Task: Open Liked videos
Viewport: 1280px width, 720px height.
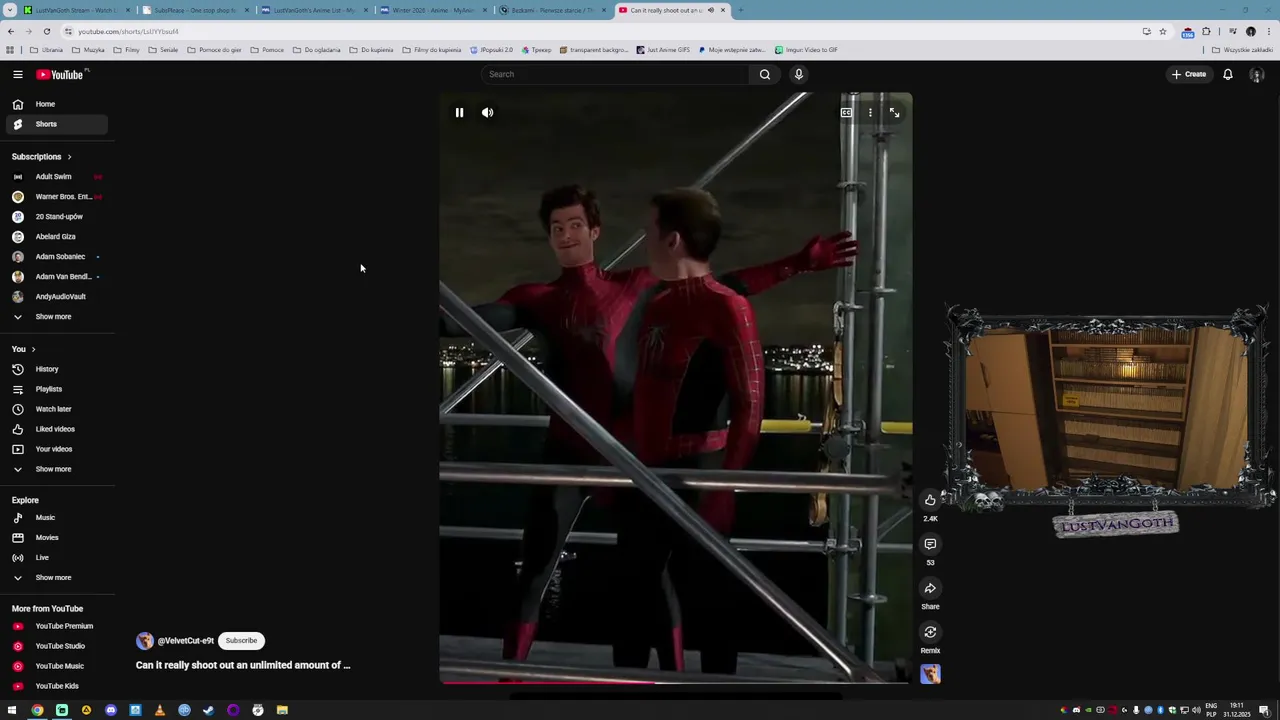Action: click(55, 429)
